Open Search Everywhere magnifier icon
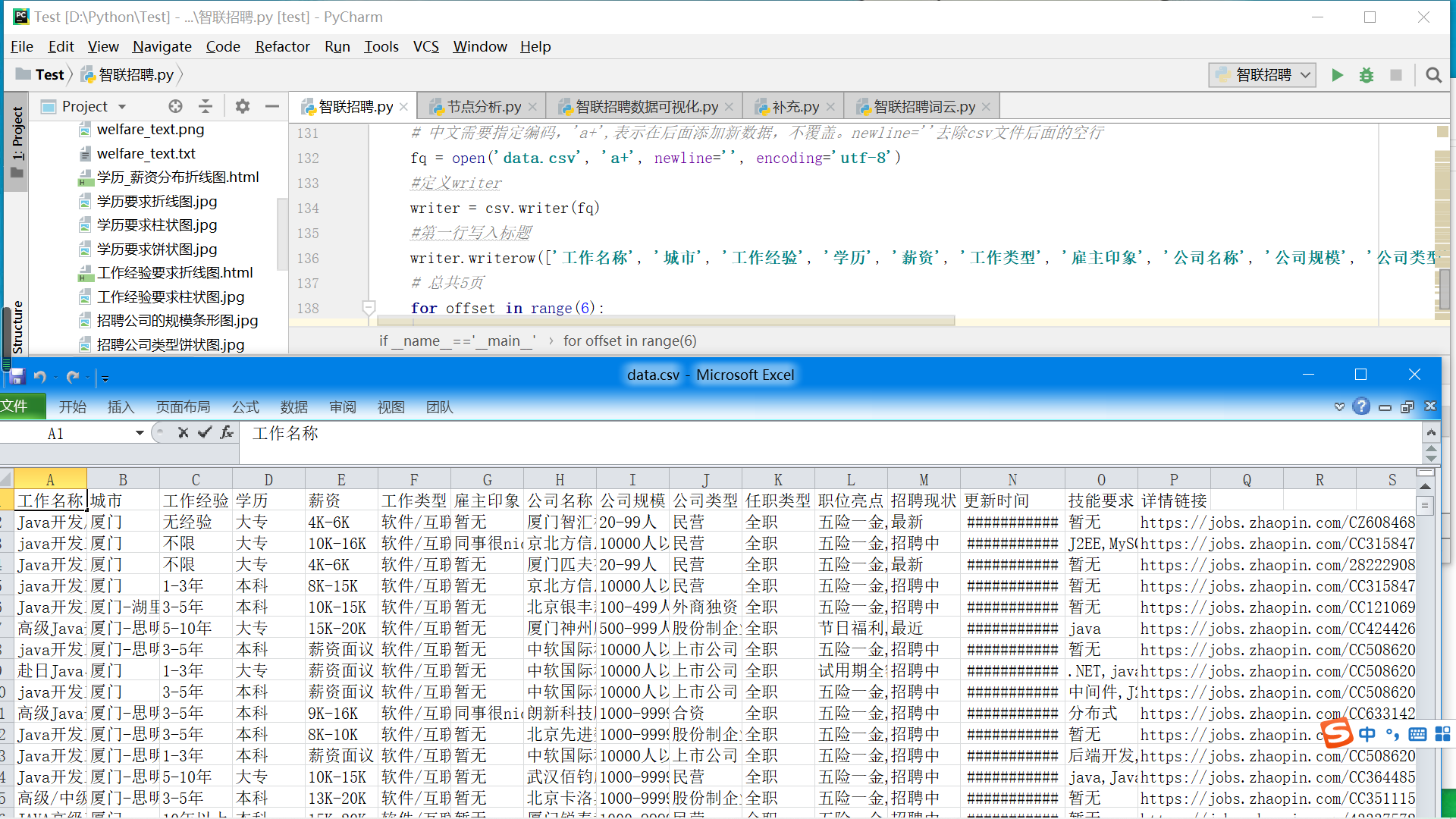The image size is (1456, 819). point(1432,75)
